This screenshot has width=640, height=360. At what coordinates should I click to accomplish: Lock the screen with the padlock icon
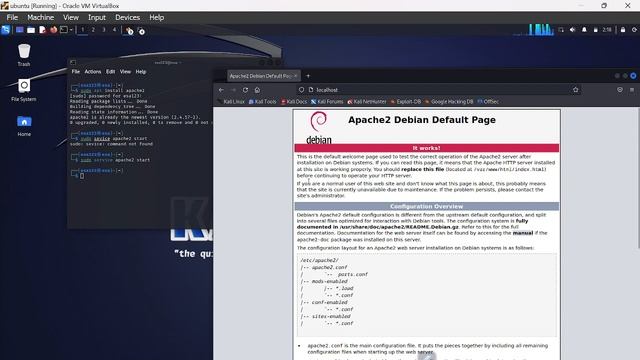click(623, 30)
